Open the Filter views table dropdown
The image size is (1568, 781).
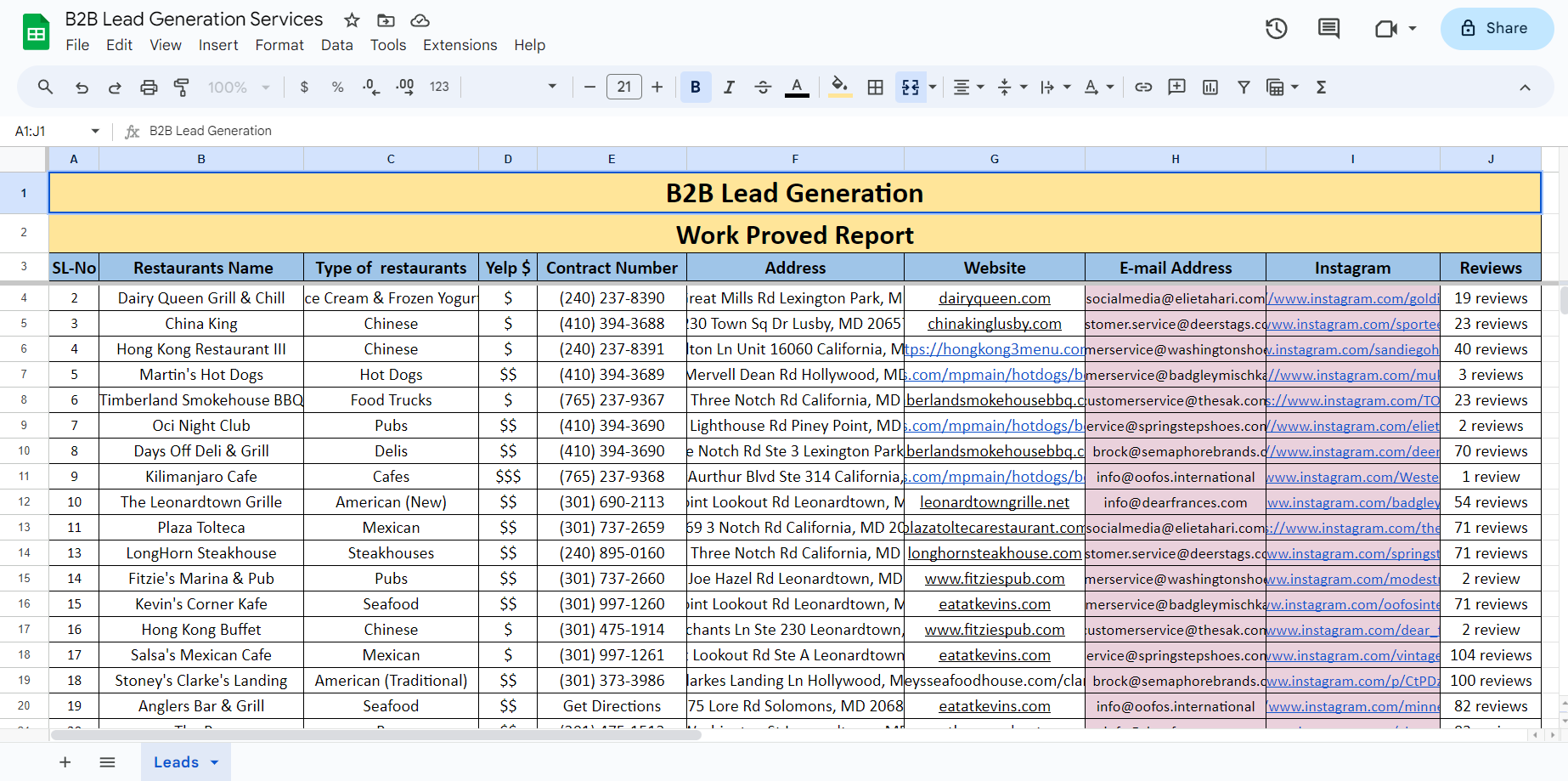click(1283, 87)
